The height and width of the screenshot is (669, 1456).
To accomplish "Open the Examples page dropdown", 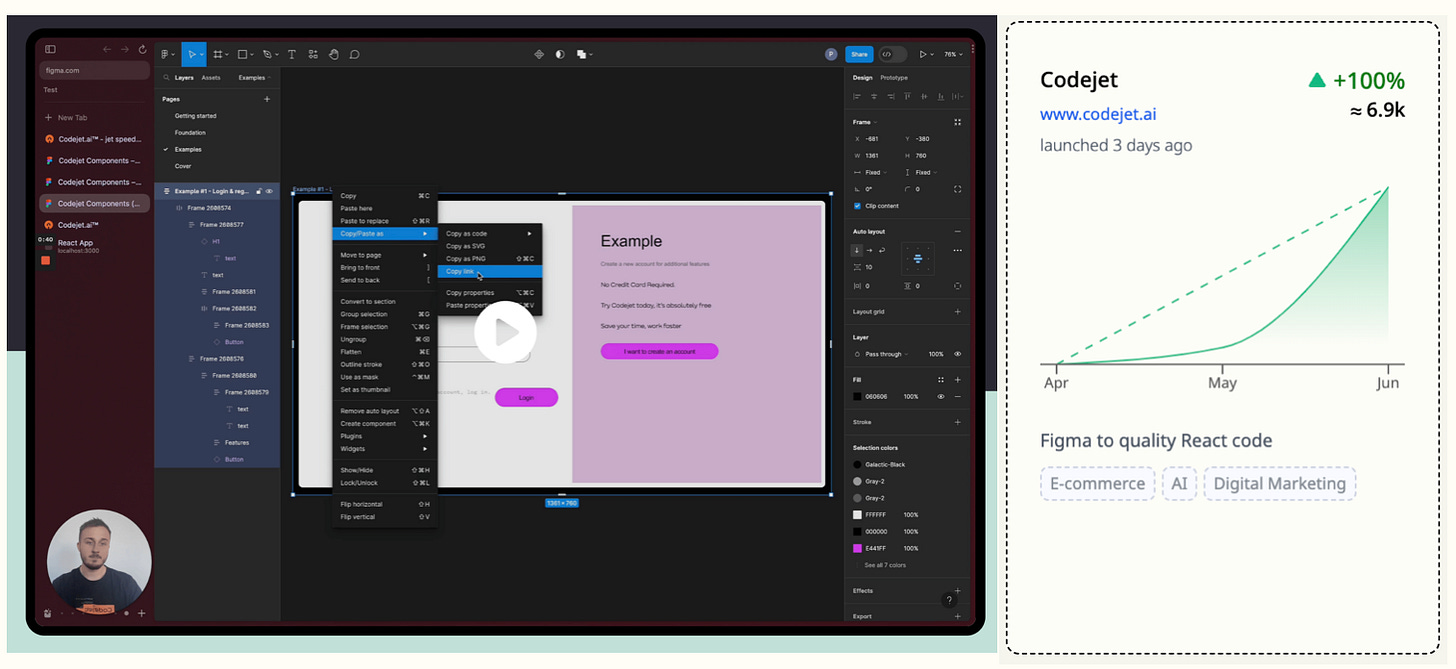I will click(255, 77).
